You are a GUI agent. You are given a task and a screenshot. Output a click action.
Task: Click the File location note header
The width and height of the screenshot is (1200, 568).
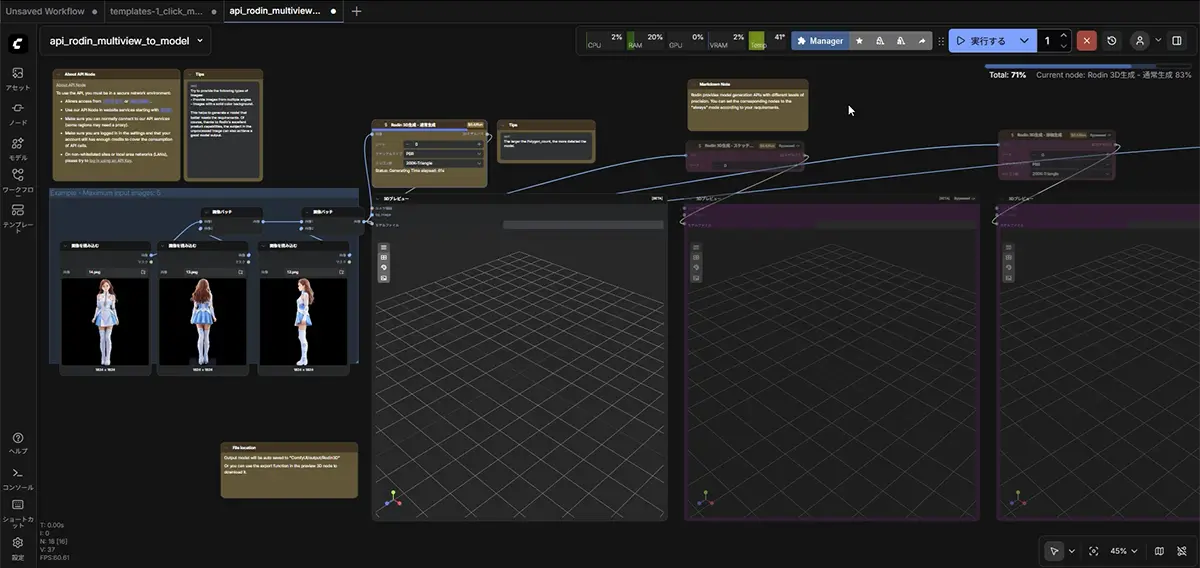[289, 447]
